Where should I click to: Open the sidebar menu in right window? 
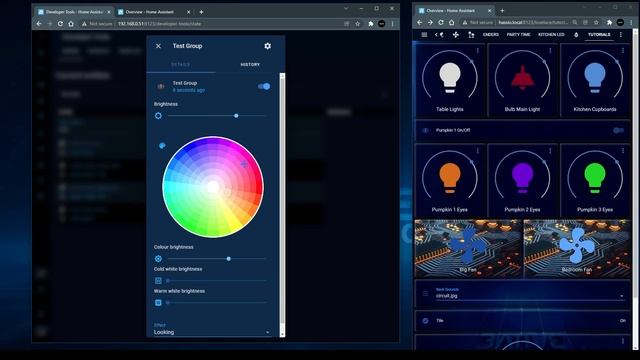click(424, 35)
